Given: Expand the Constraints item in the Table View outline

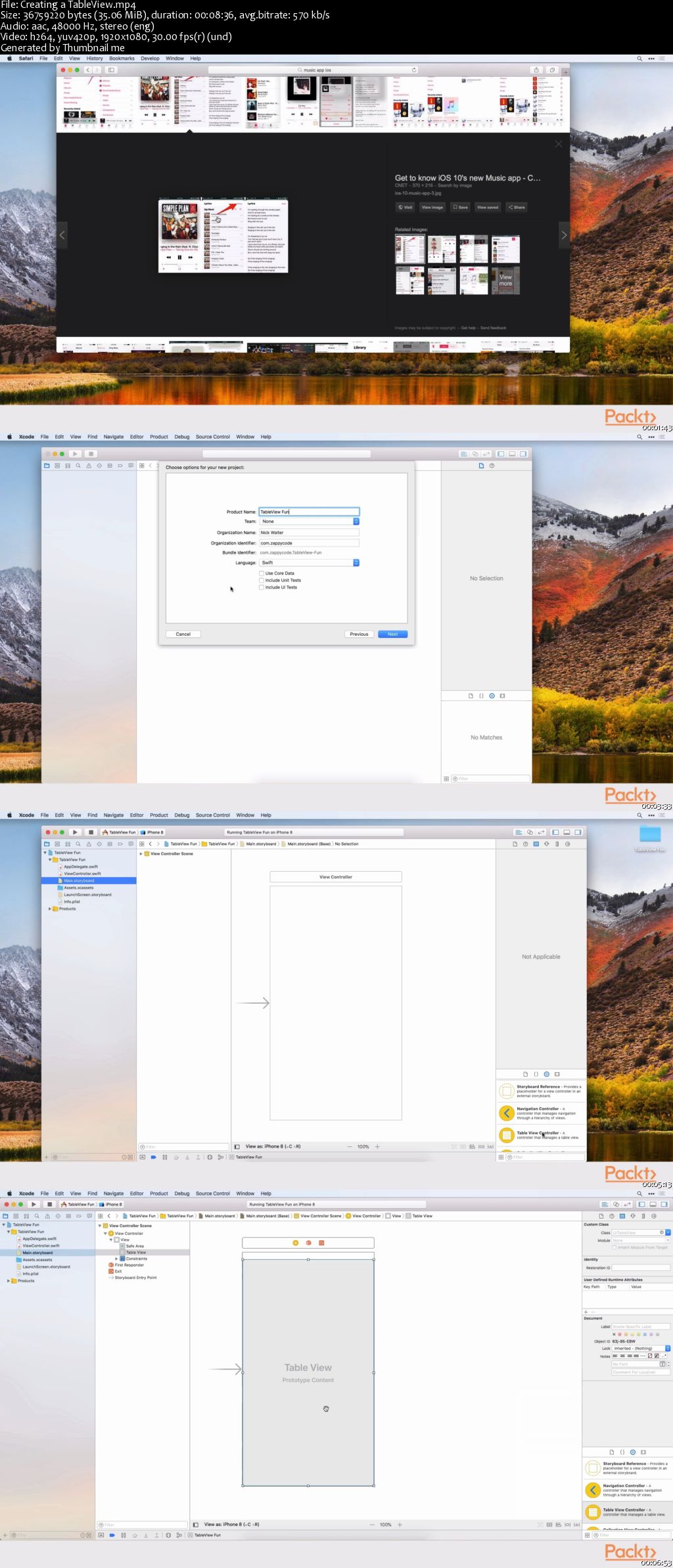Looking at the screenshot, I should click(x=117, y=1259).
